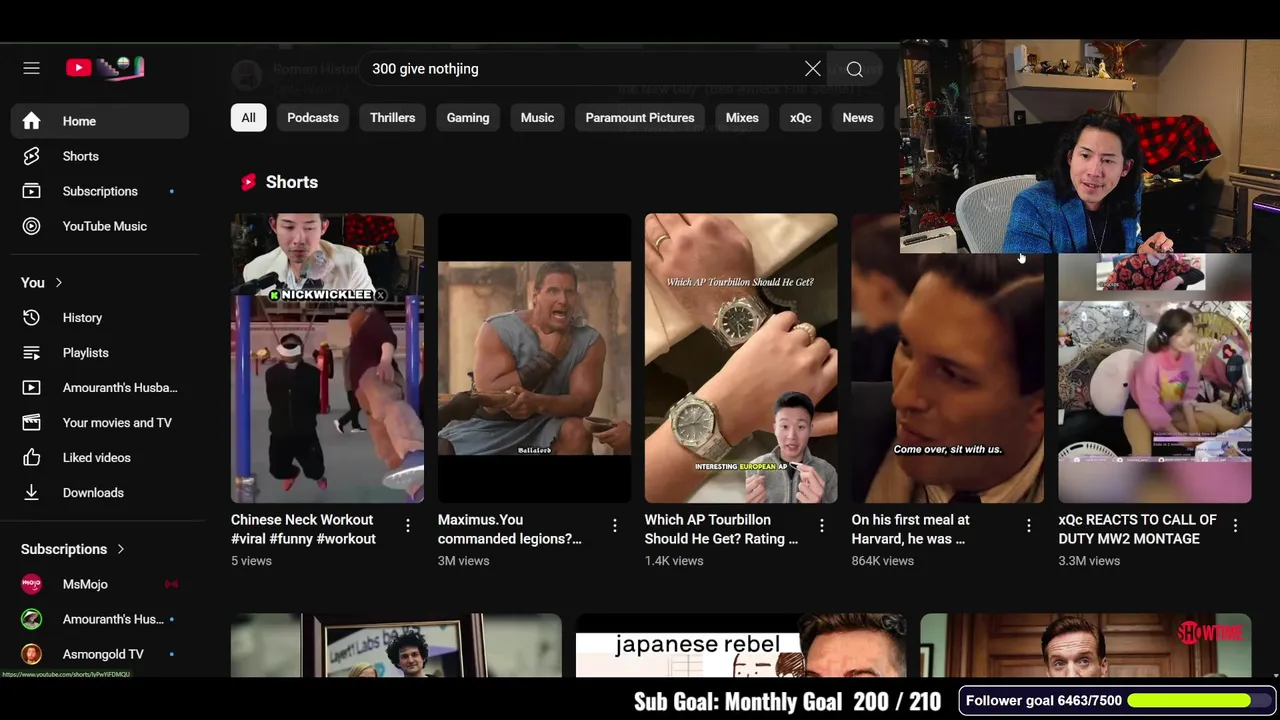Click Amouranth's Husba... channel icon under You
The width and height of the screenshot is (1280, 720).
click(32, 388)
